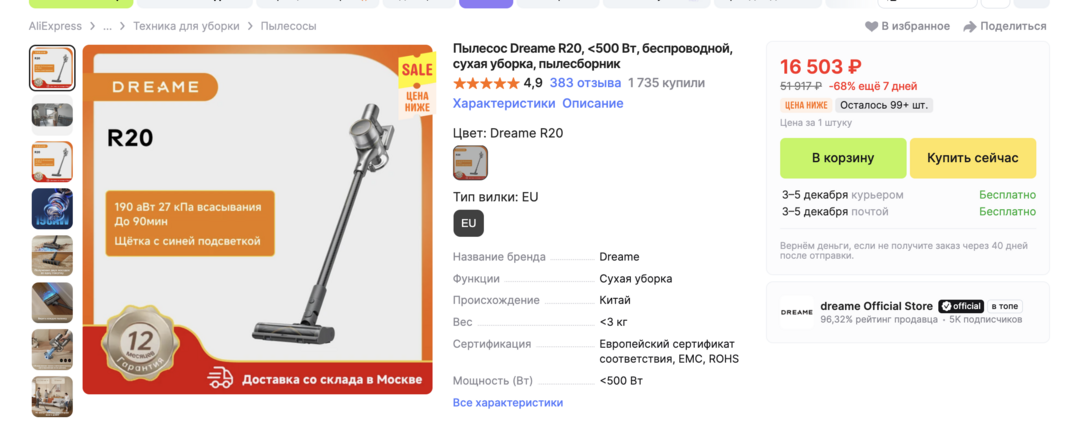This screenshot has height=440, width=1090.
Task: Click the heart icon for В избранное
Action: coord(871,26)
